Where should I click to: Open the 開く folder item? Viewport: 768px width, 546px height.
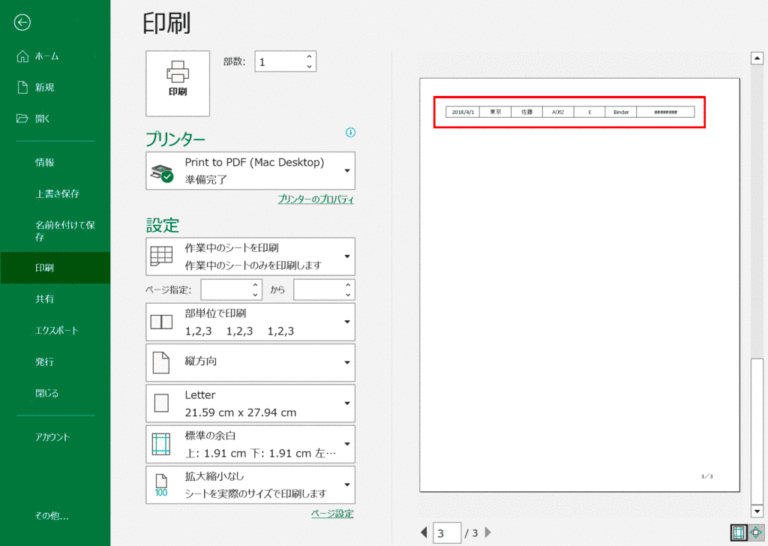tap(40, 118)
